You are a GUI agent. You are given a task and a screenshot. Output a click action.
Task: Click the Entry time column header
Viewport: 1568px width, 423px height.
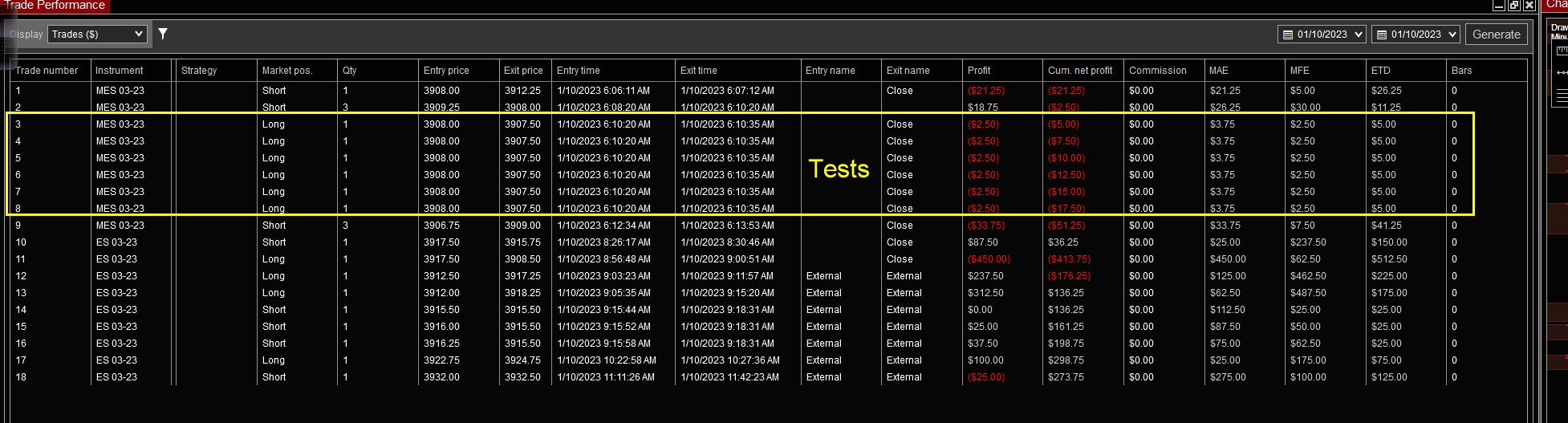point(579,71)
